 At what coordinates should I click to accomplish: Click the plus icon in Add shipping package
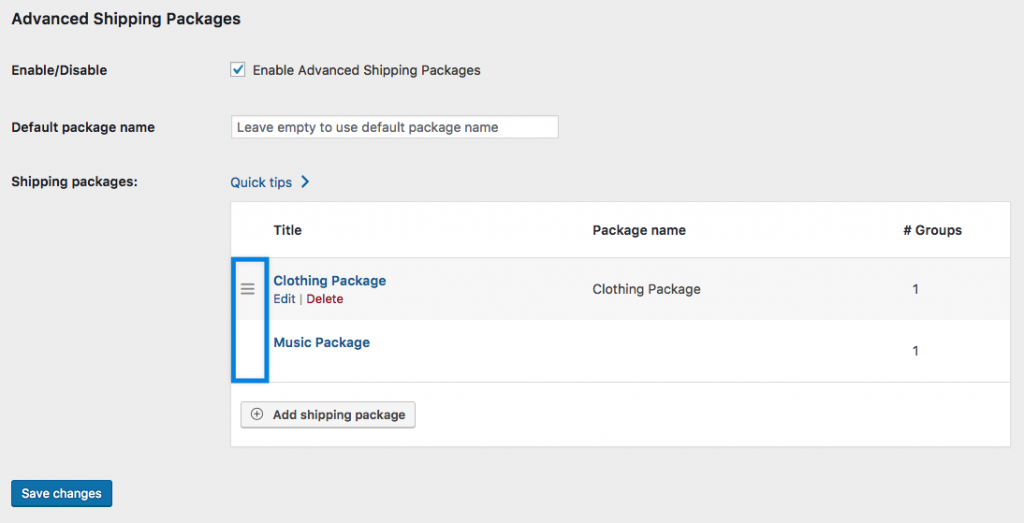coord(257,414)
